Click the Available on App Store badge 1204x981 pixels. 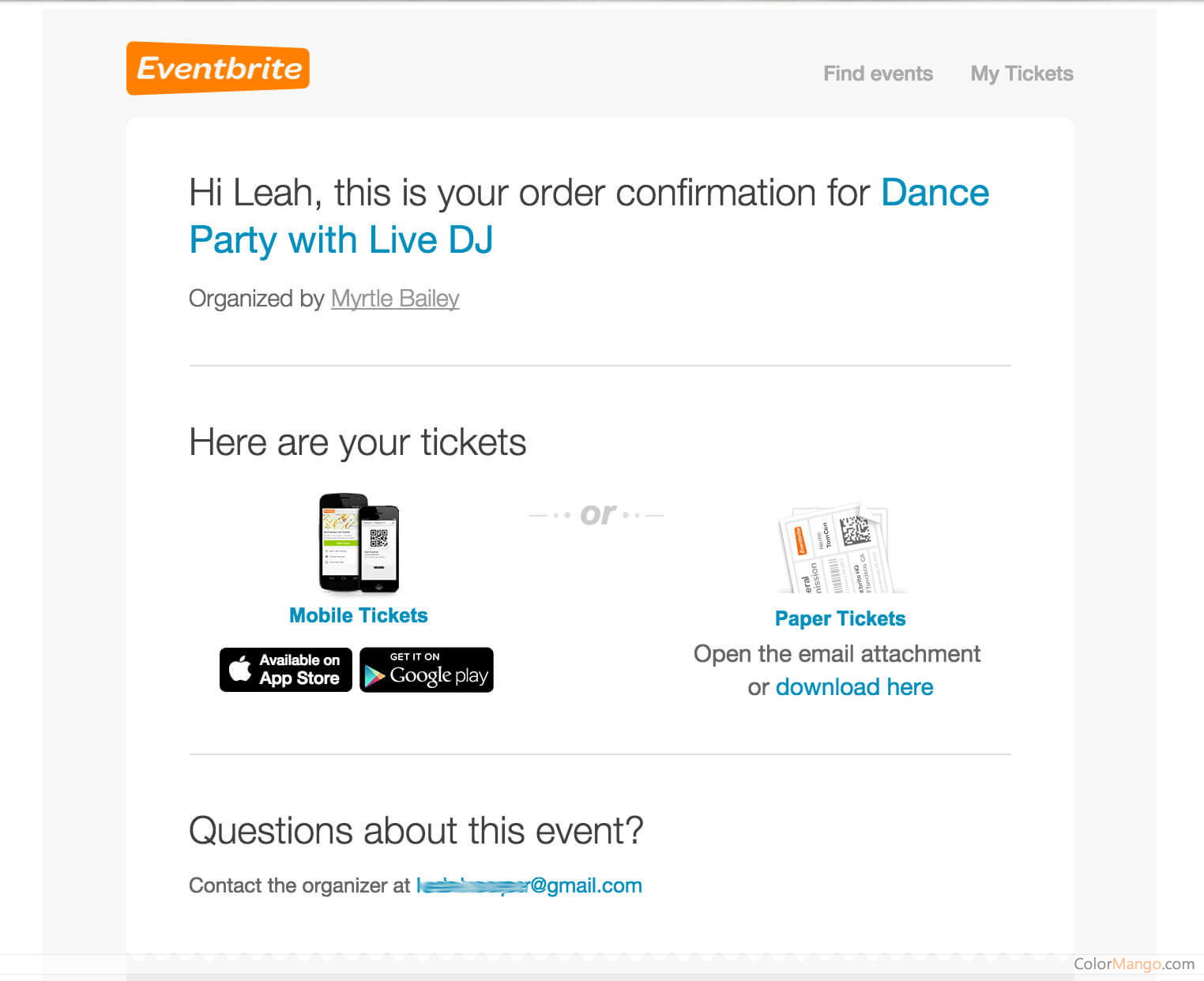286,670
